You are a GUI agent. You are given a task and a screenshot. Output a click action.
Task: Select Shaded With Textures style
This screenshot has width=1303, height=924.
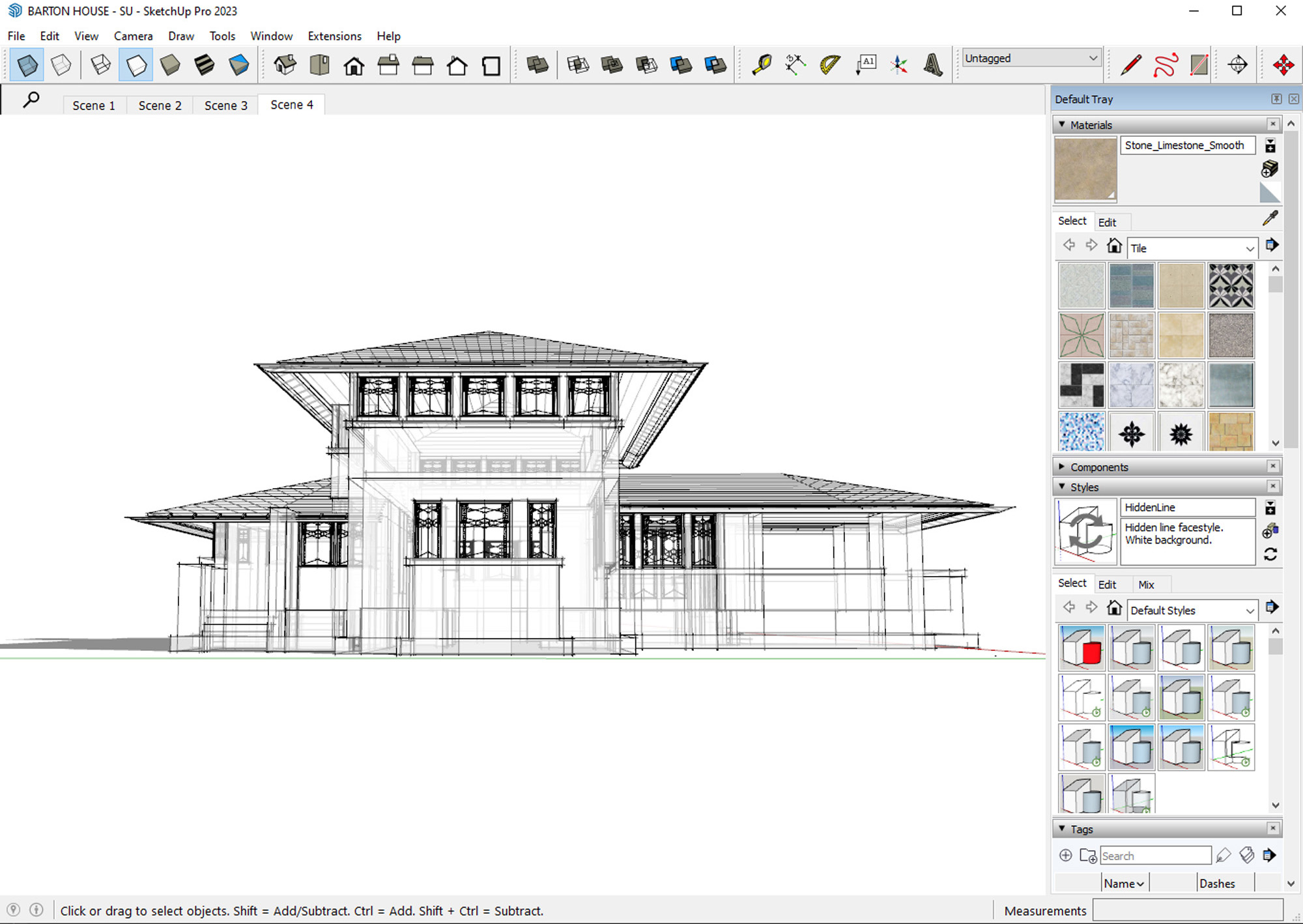tap(205, 65)
